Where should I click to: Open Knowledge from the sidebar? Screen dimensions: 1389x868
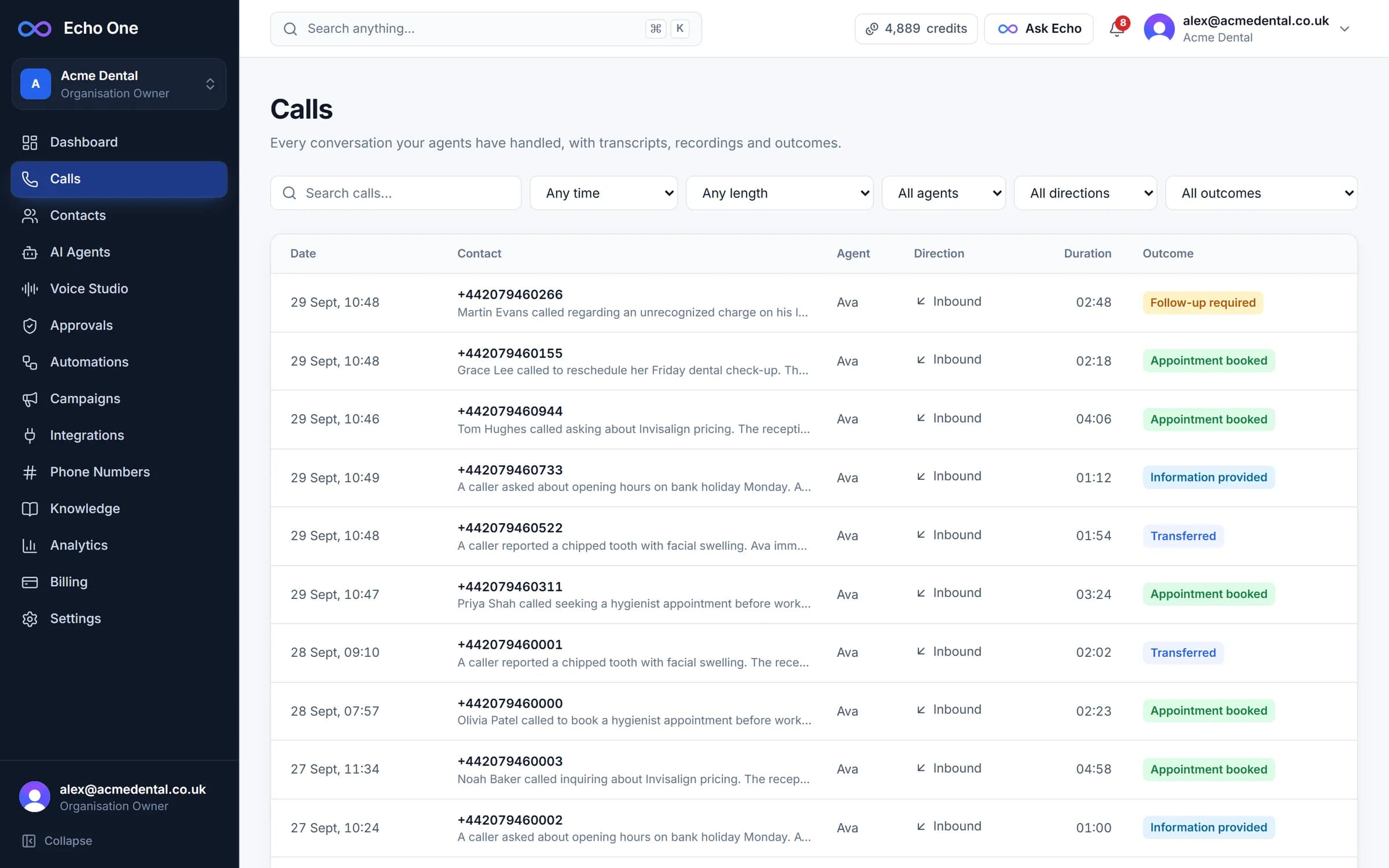pos(119,509)
